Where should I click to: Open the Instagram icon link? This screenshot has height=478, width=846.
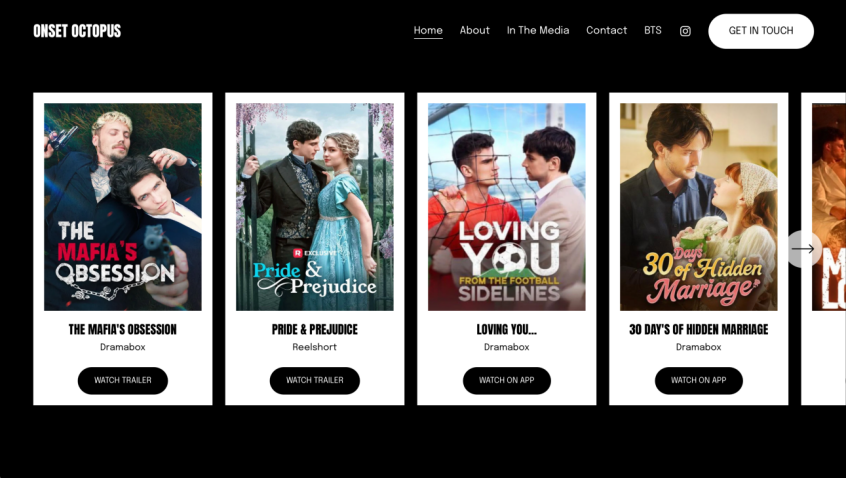685,31
